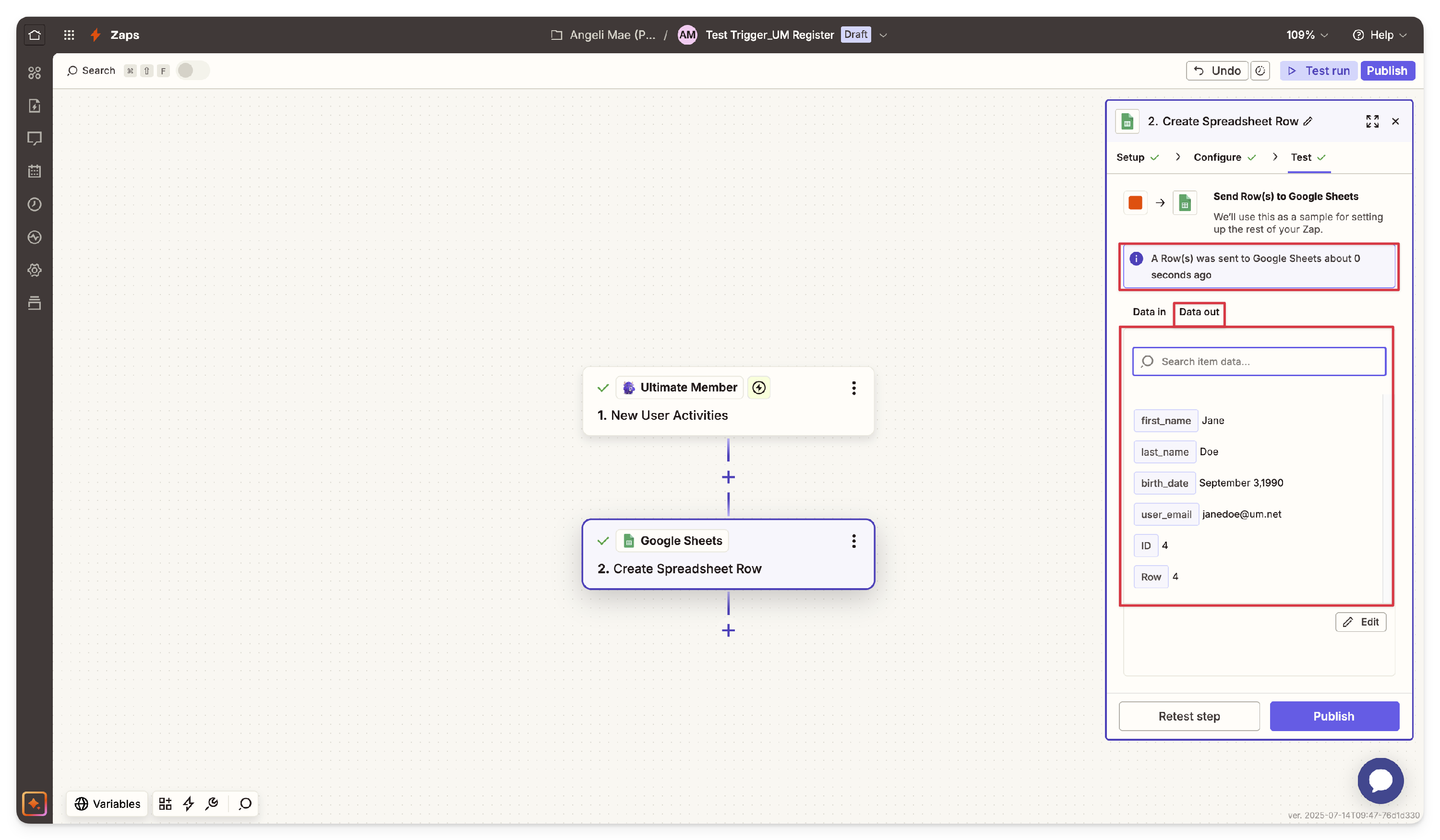Click the Undo button
The image size is (1440, 840).
[1217, 71]
